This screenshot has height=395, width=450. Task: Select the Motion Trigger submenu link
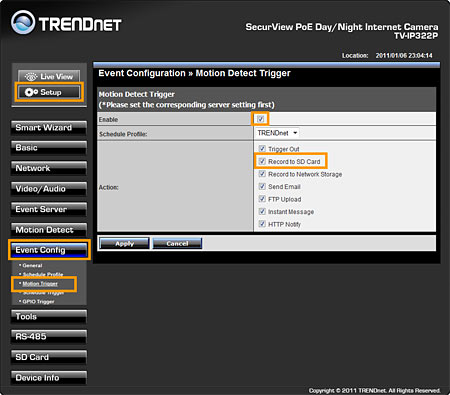[40, 284]
